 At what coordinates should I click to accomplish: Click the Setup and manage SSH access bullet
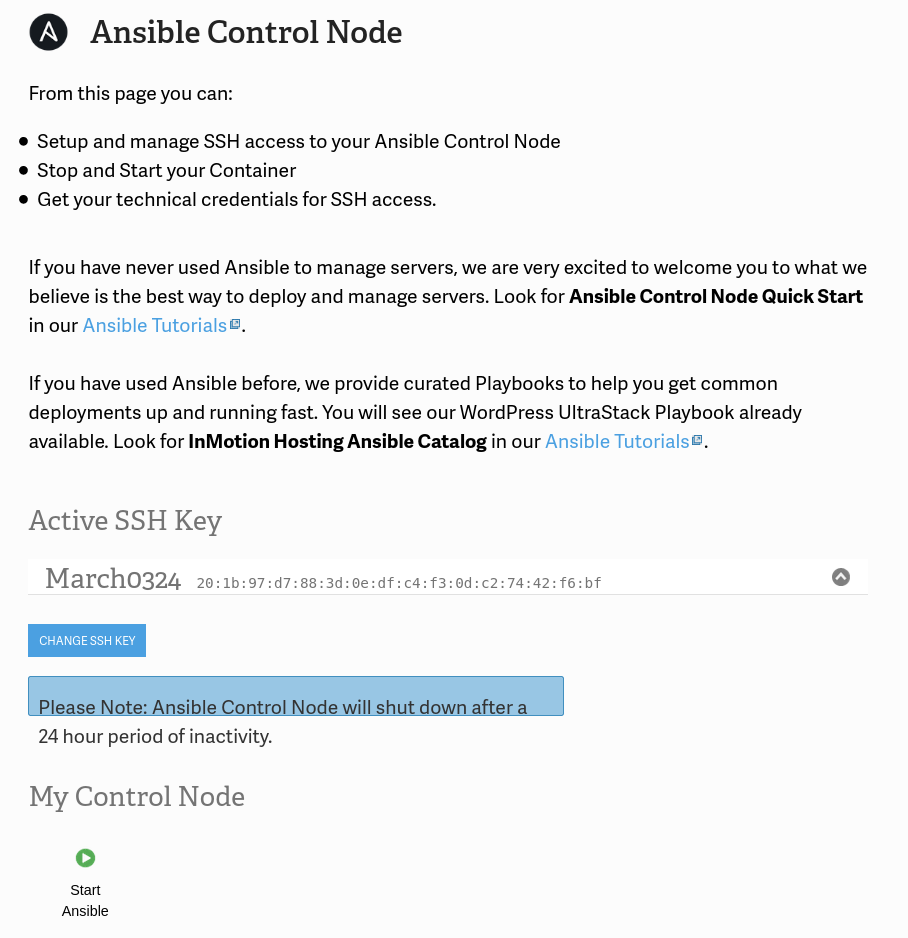298,142
